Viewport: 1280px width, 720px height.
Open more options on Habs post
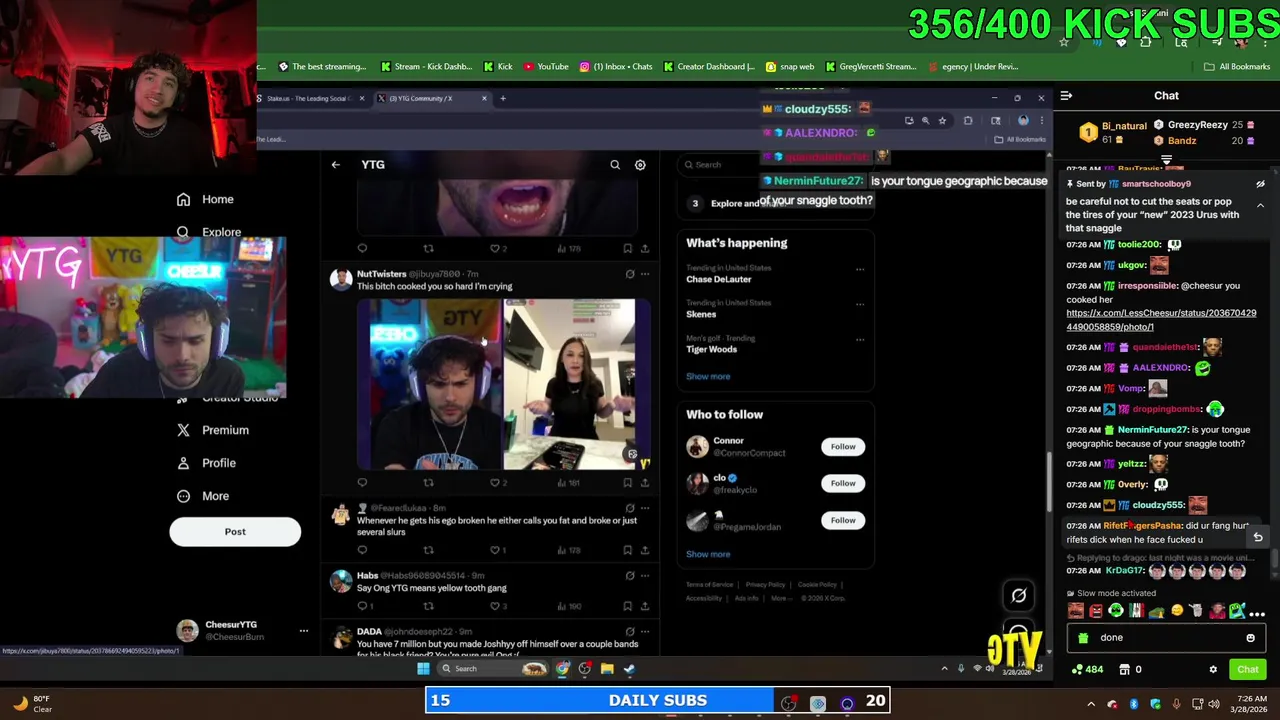pyautogui.click(x=645, y=576)
